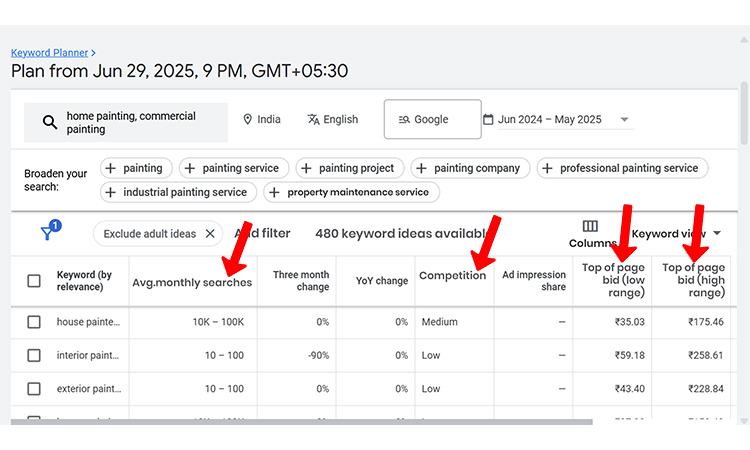
Task: Sort by Top of page bid (low range)
Action: (x=613, y=280)
